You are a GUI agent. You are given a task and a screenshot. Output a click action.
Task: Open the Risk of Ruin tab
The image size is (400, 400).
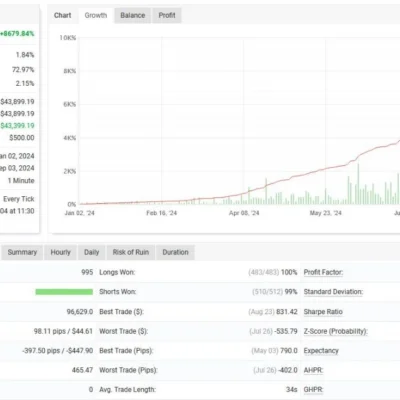click(131, 252)
